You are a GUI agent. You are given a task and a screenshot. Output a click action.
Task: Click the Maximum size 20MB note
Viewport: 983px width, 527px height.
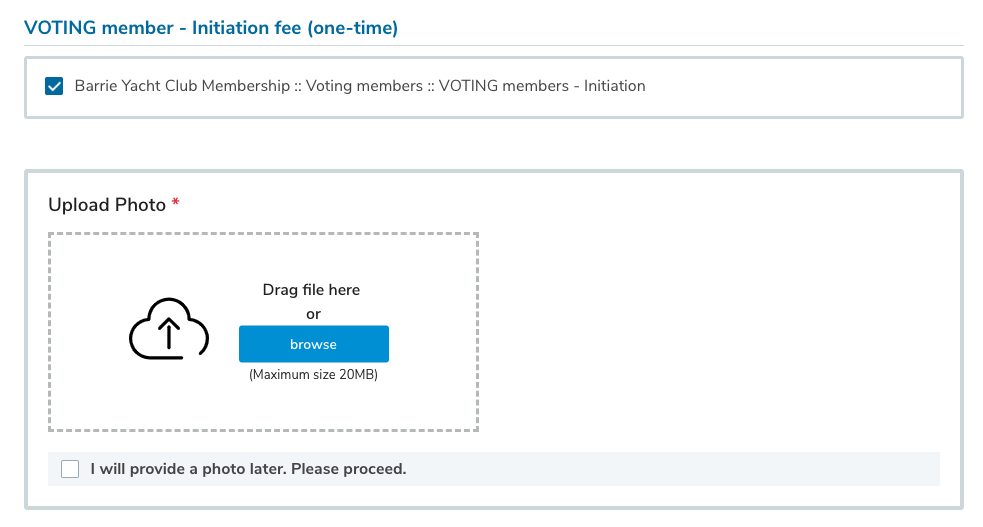click(x=313, y=376)
